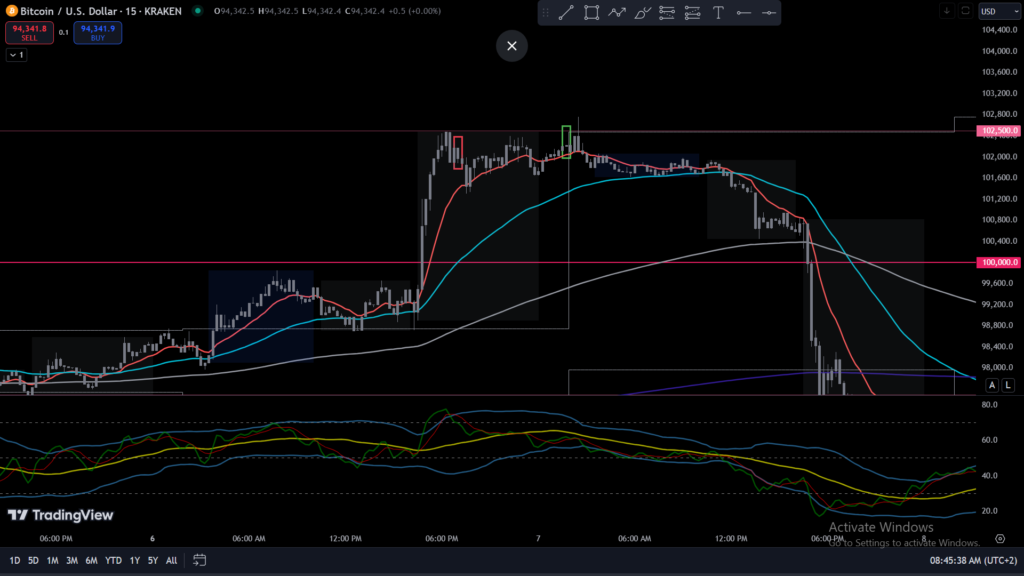Viewport: 1024px width, 576px height.
Task: Click the Bitcoin symbol logo icon
Action: 11,11
